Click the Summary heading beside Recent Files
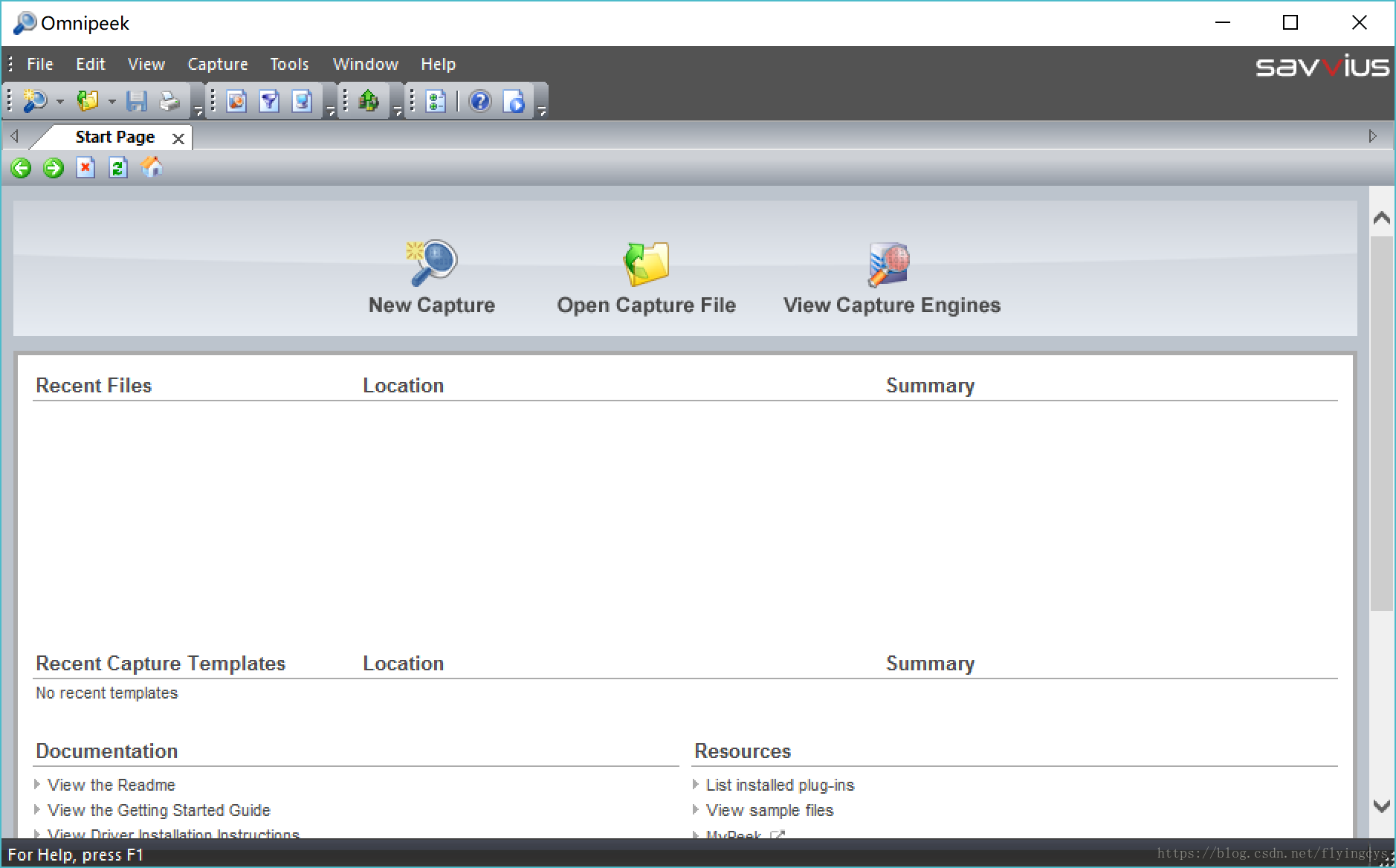1396x868 pixels. coord(930,386)
